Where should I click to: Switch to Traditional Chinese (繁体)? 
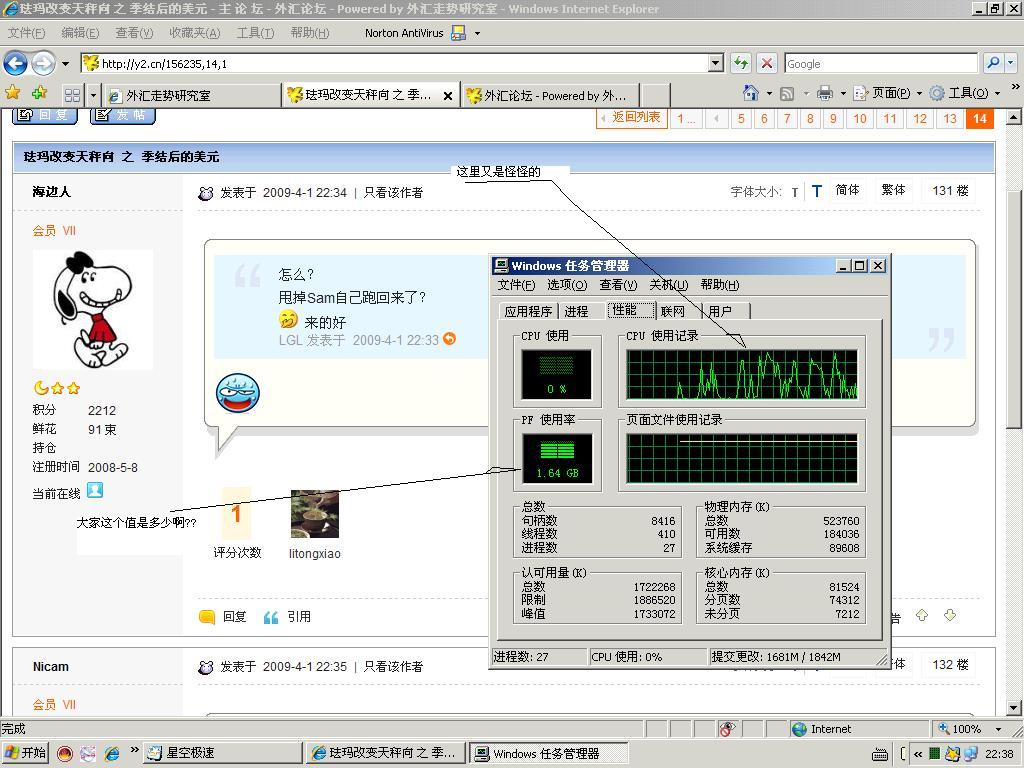tap(893, 190)
